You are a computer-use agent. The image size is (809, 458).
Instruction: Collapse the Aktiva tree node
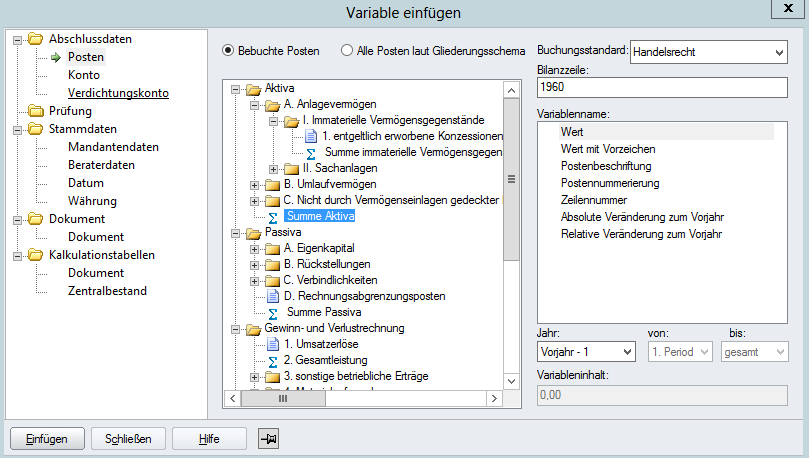(x=235, y=89)
